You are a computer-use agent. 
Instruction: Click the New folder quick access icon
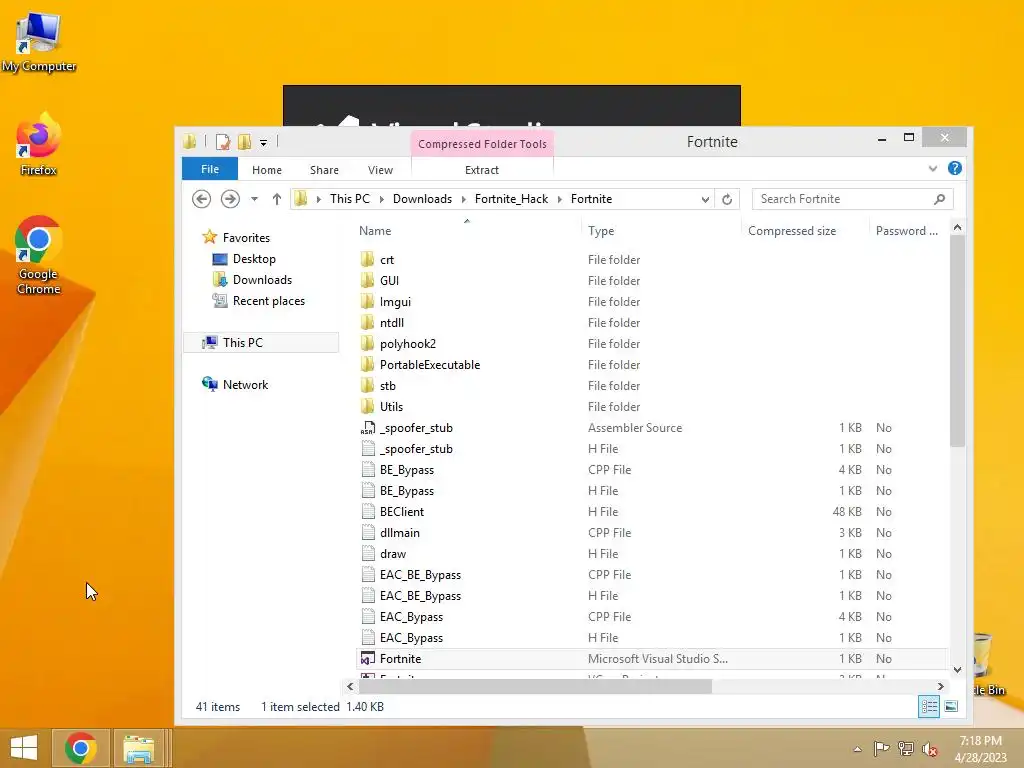[x=245, y=142]
